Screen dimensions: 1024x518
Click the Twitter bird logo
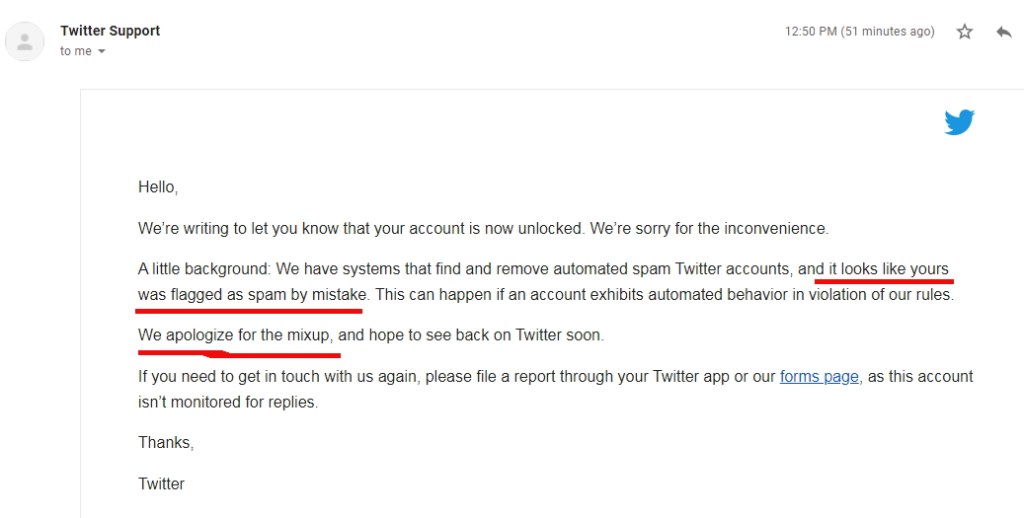coord(959,123)
